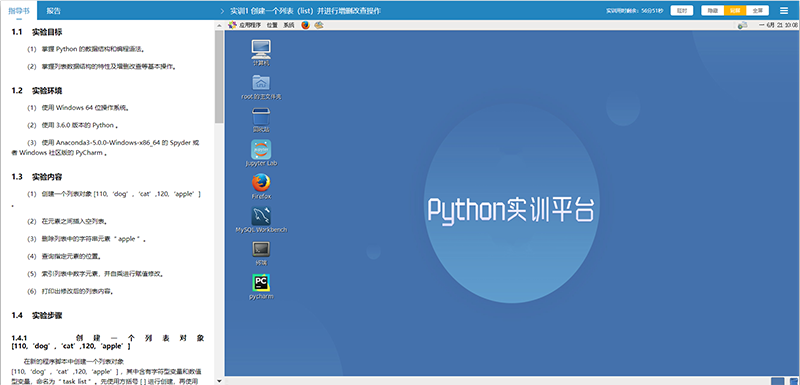Launch pycharm from the desktop
The width and height of the screenshot is (800, 385).
[x=261, y=287]
